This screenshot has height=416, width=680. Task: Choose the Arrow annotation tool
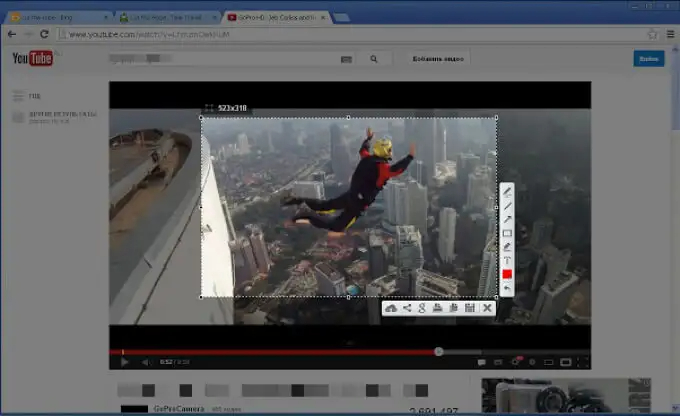tap(507, 219)
